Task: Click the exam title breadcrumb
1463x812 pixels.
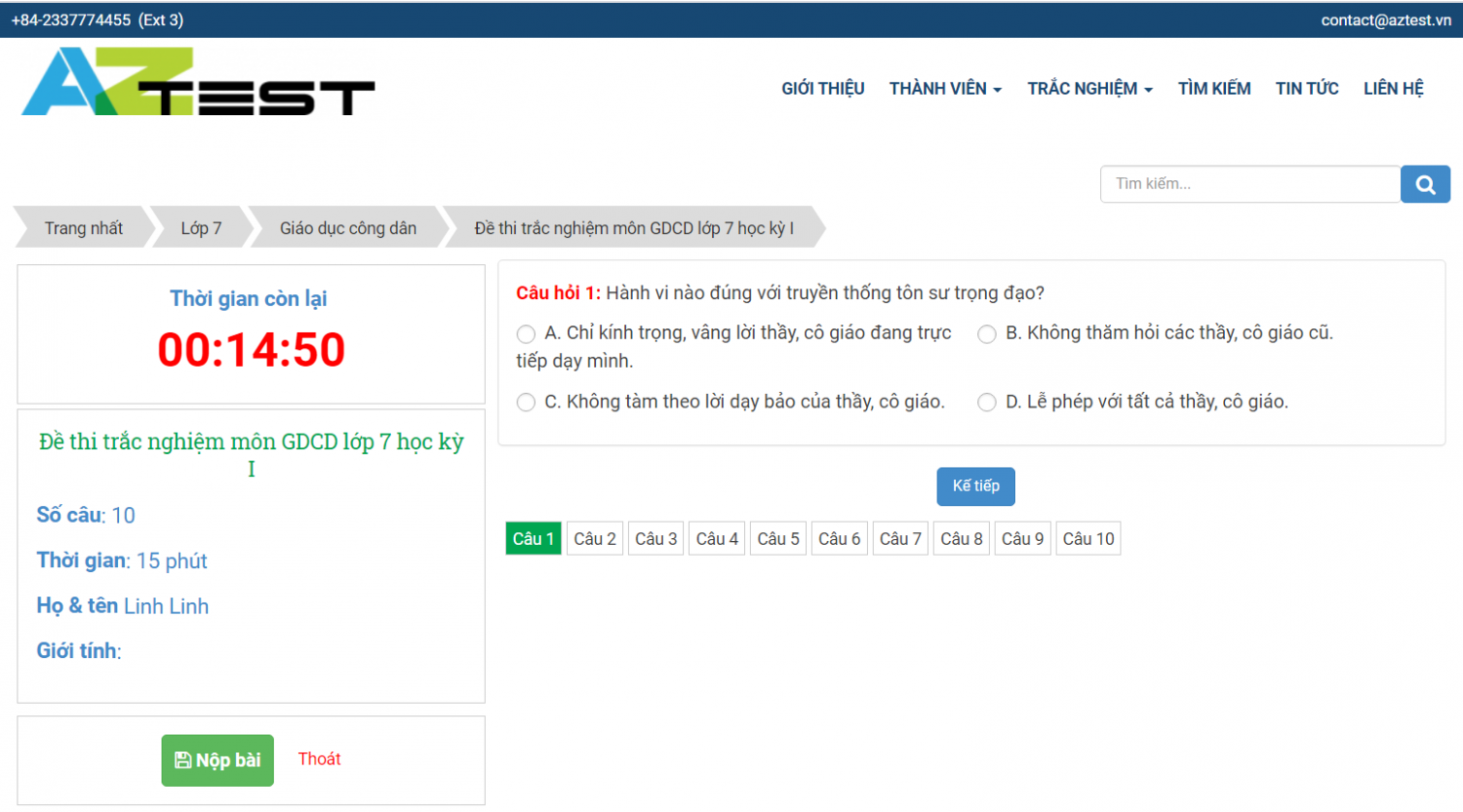Action: 634,228
